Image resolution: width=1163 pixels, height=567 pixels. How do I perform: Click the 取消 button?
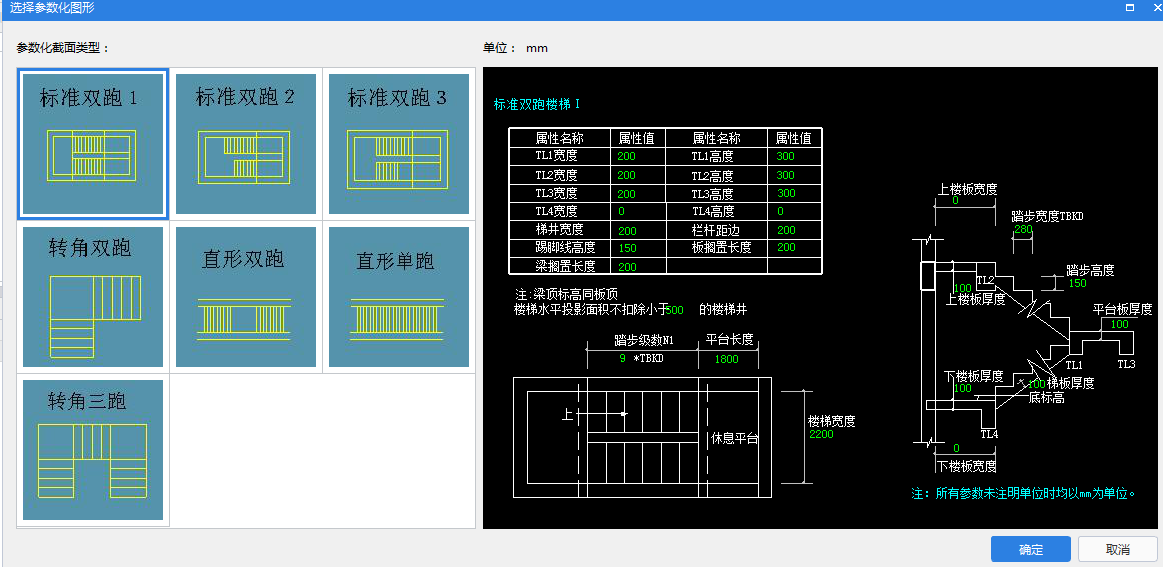1117,549
